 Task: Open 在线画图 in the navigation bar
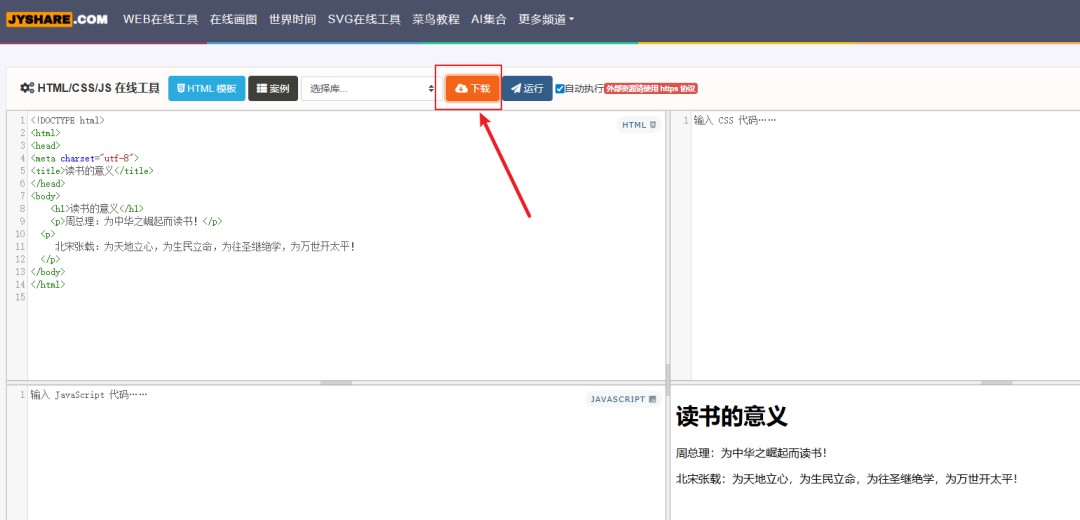(233, 19)
